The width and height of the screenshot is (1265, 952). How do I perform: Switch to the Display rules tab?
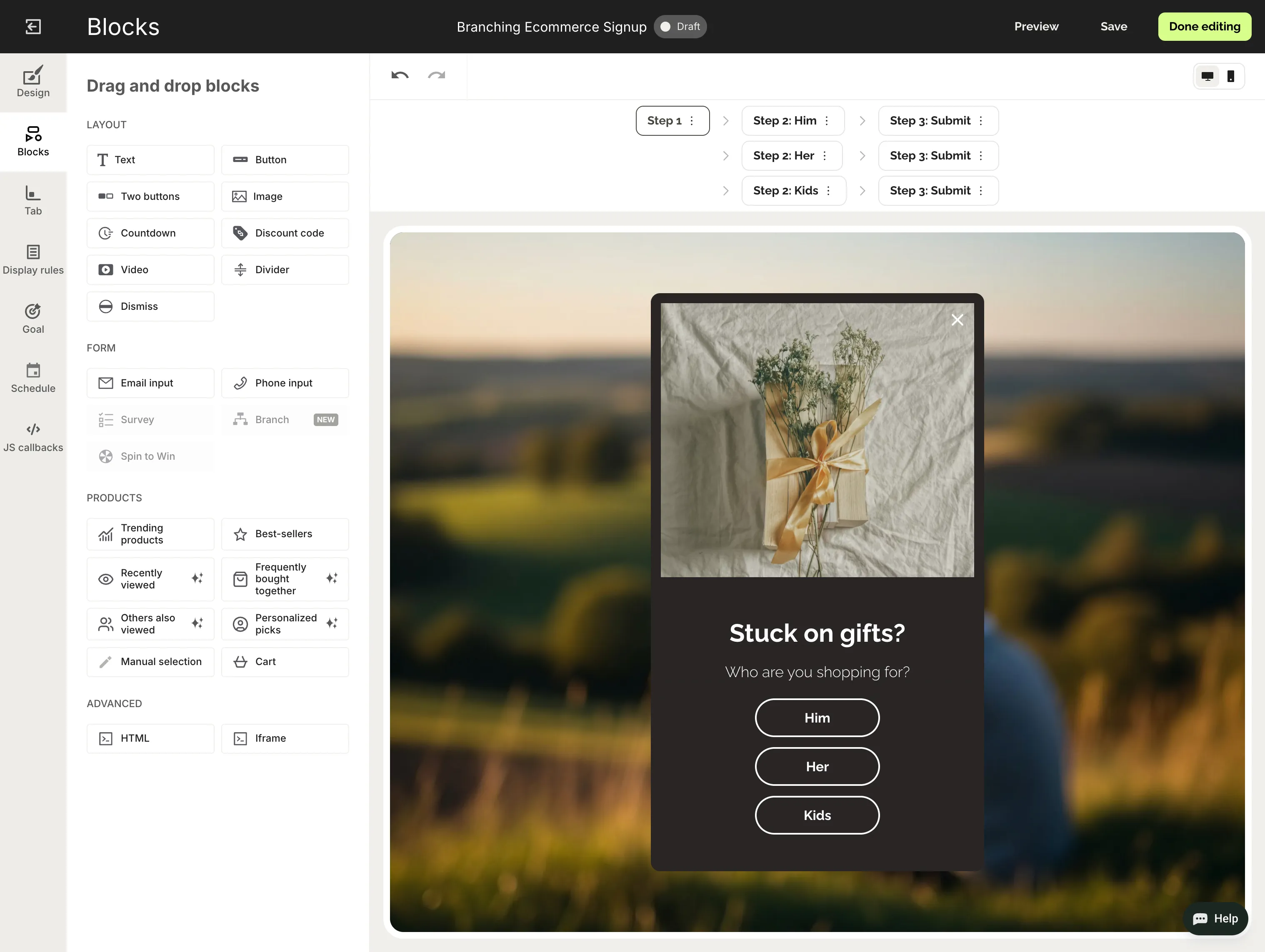click(33, 259)
